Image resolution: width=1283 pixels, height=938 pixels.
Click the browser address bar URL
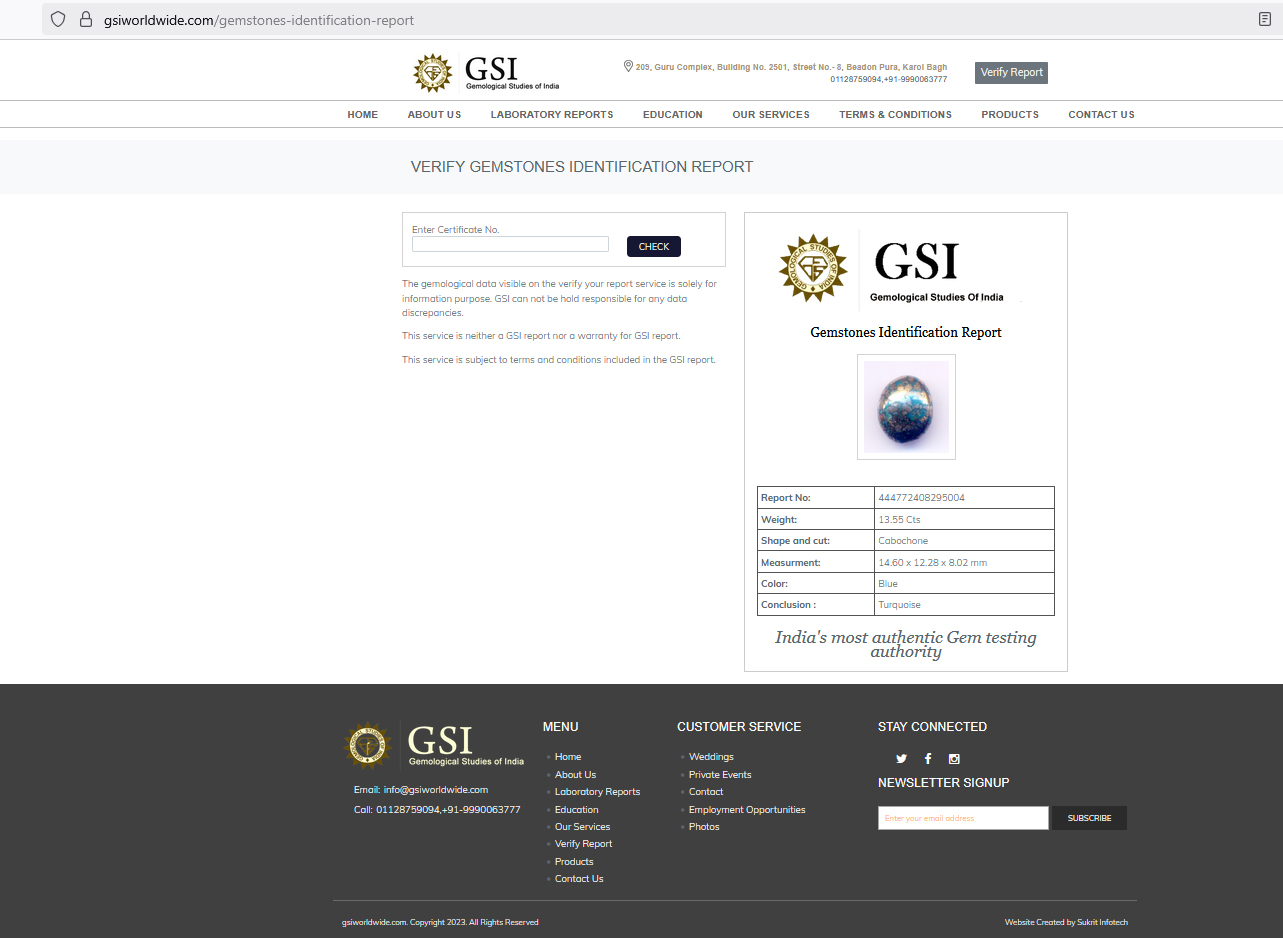click(x=259, y=20)
